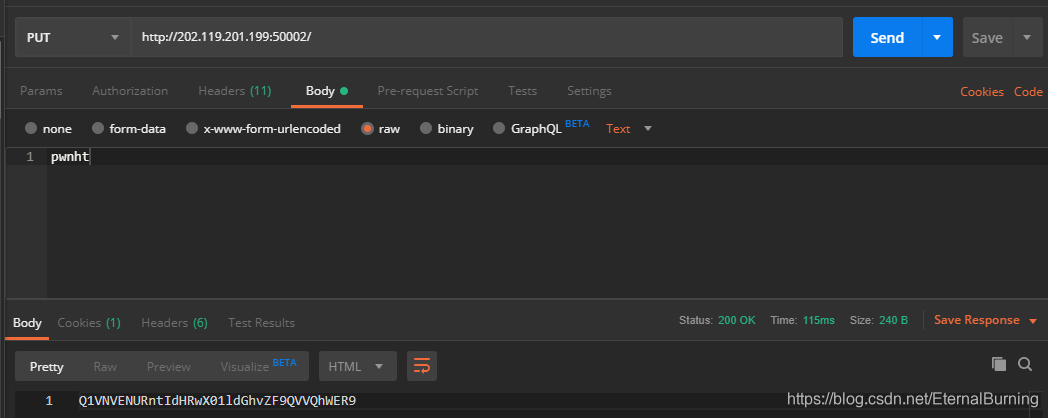The height and width of the screenshot is (418, 1048).
Task: Select the form-data body type
Action: pyautogui.click(x=128, y=128)
